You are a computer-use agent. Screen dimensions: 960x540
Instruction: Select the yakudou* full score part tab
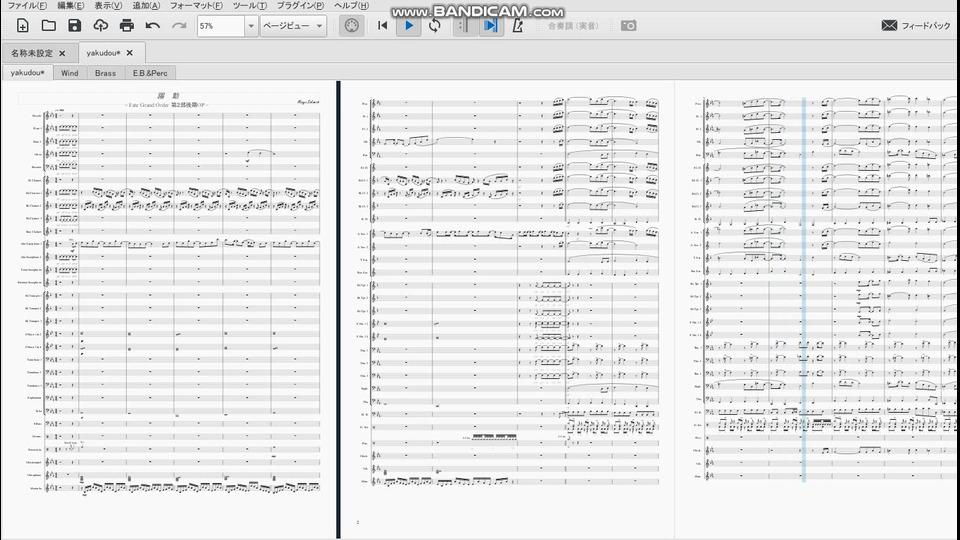pos(28,73)
